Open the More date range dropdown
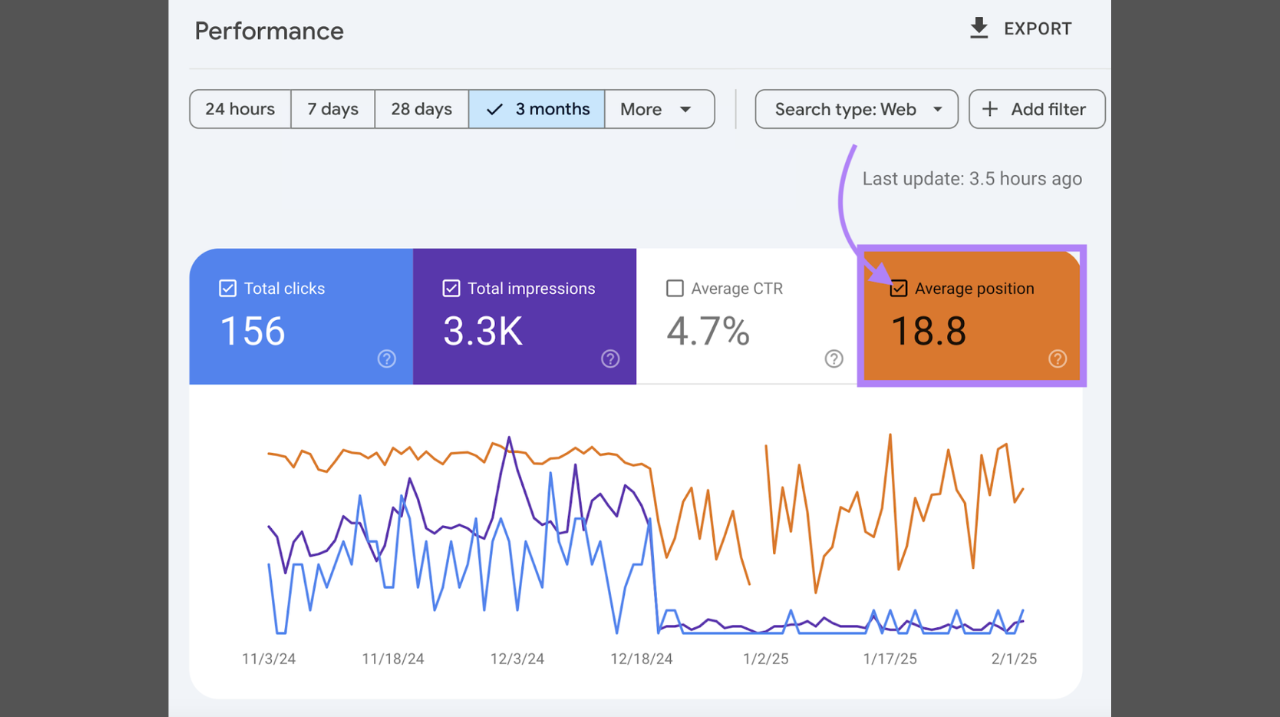The image size is (1280, 717). (659, 109)
